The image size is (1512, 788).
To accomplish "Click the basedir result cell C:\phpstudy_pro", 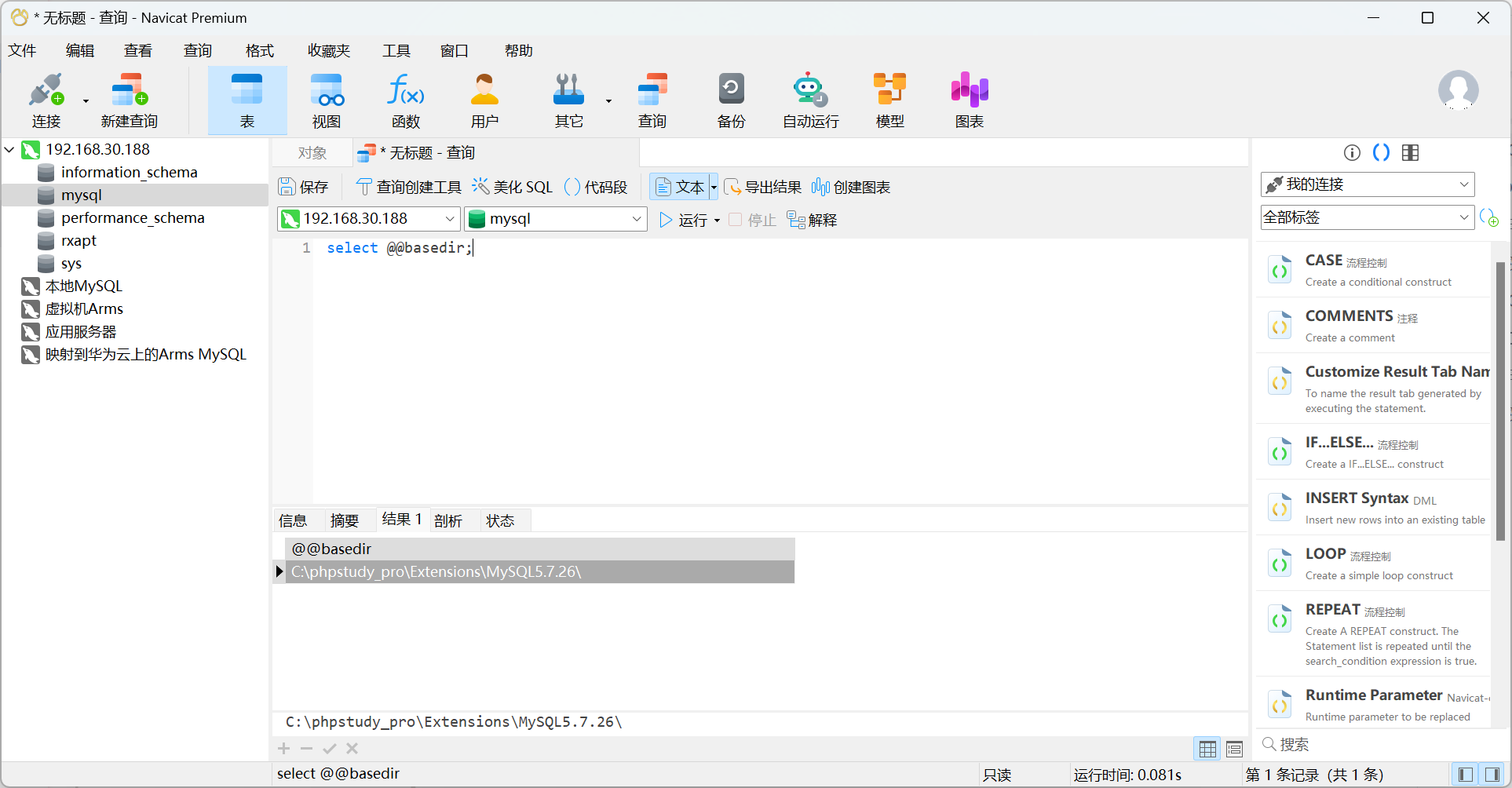I will point(540,571).
